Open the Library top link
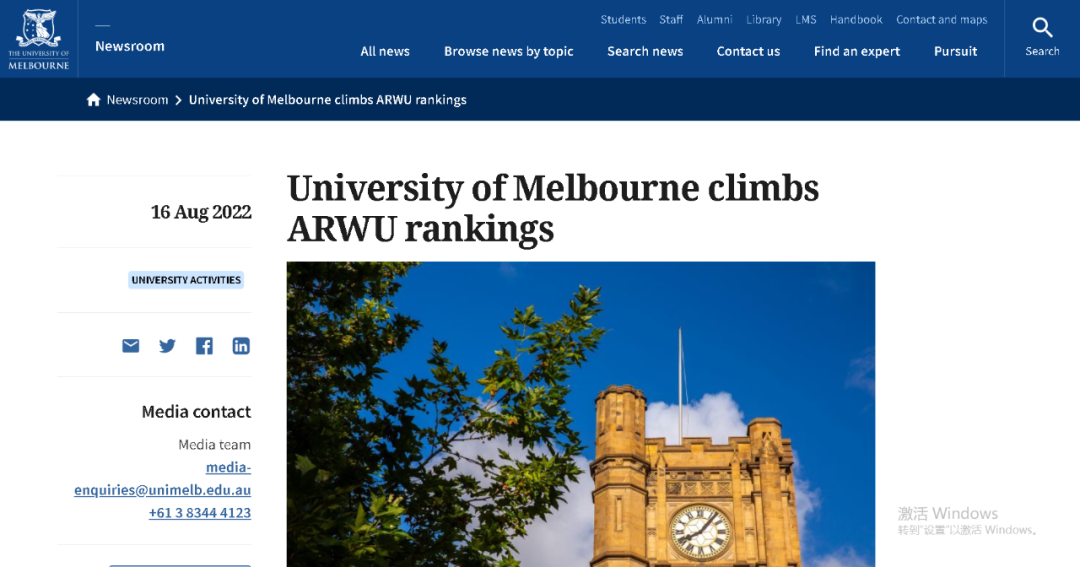 point(764,19)
